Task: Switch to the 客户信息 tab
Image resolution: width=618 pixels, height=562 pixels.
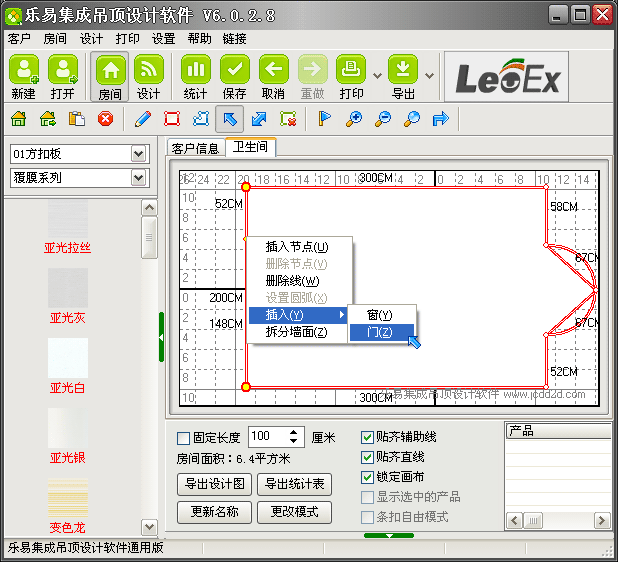Action: coord(195,148)
